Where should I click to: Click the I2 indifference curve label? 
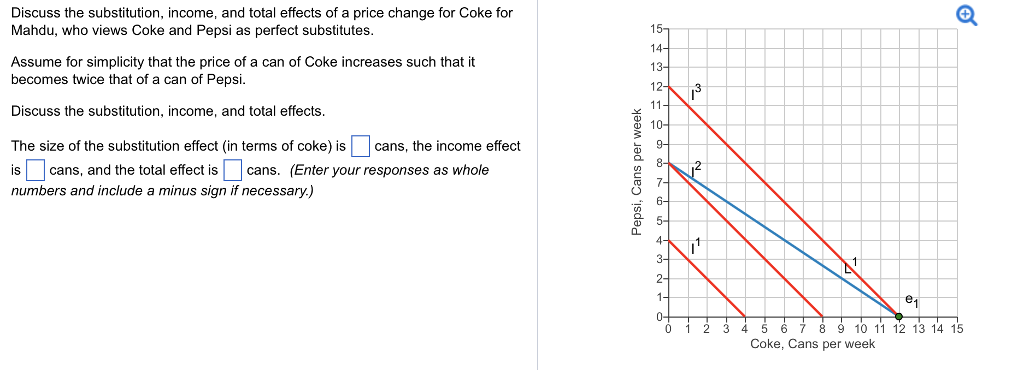pyautogui.click(x=696, y=170)
